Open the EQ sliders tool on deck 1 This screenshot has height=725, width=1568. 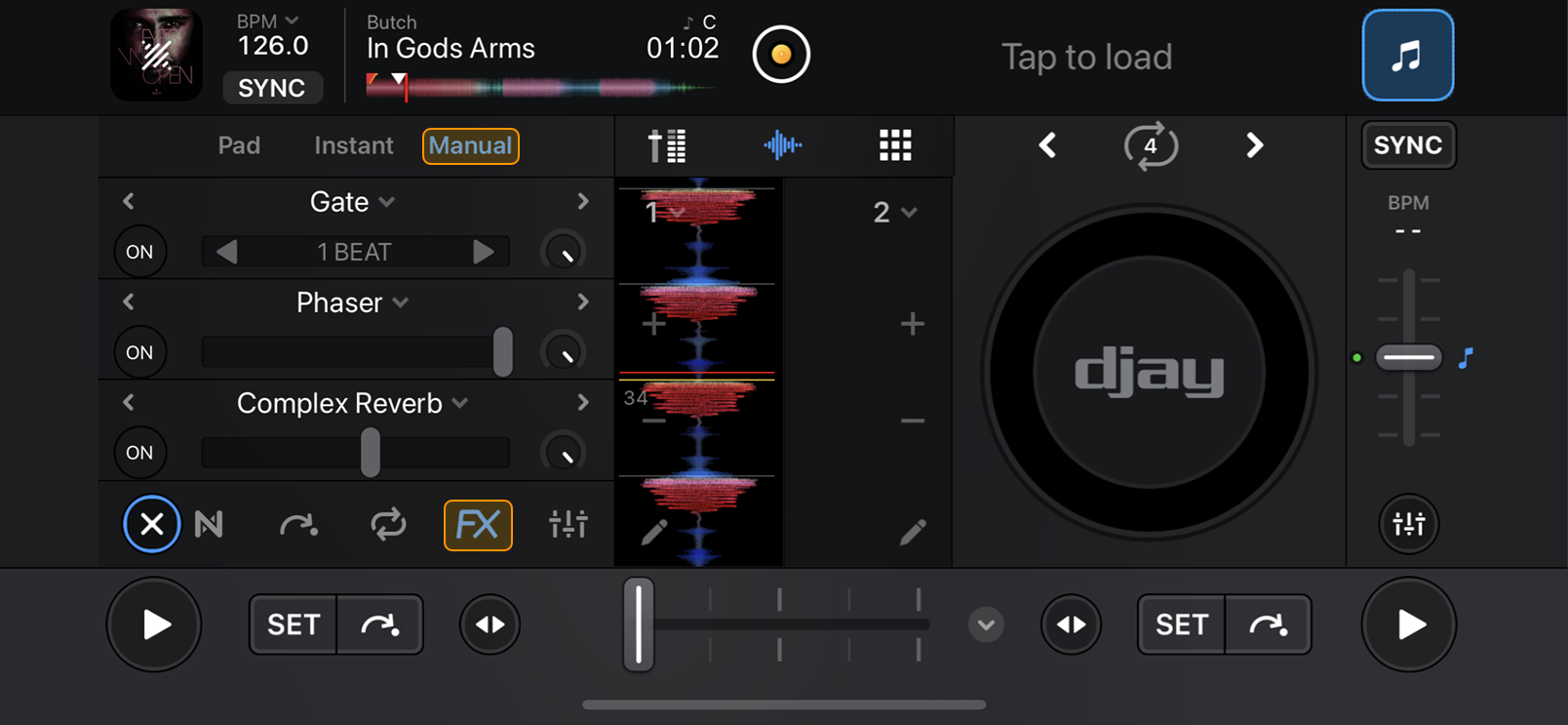(568, 525)
